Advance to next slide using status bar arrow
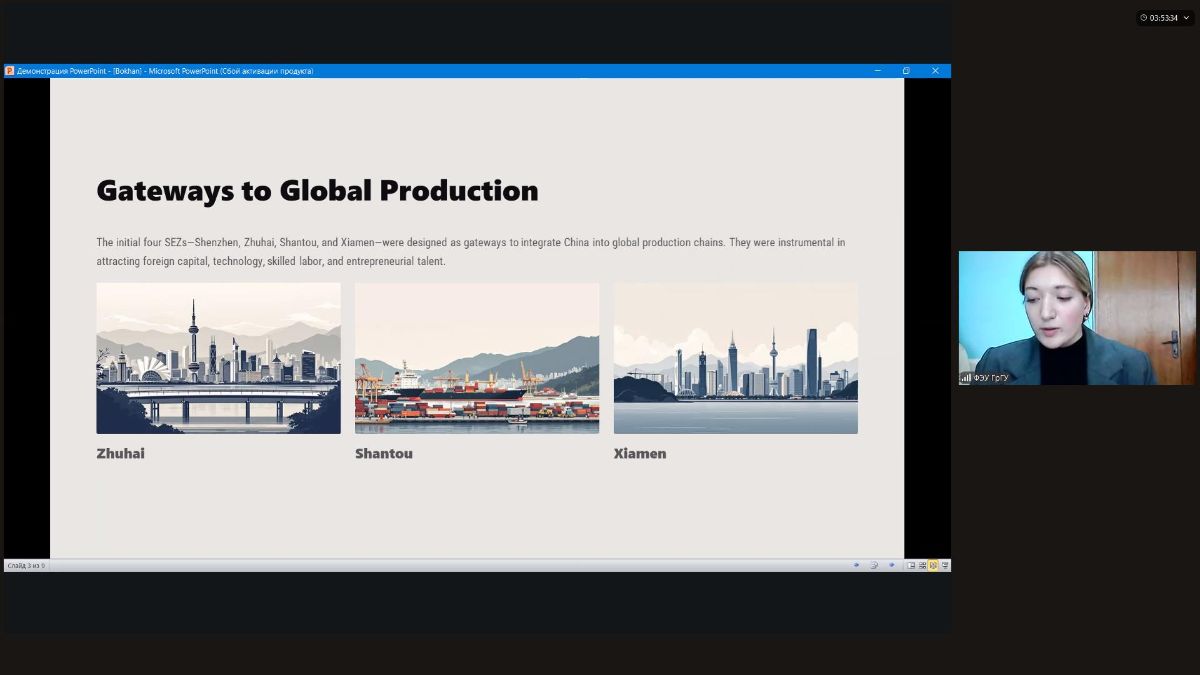 tap(892, 565)
